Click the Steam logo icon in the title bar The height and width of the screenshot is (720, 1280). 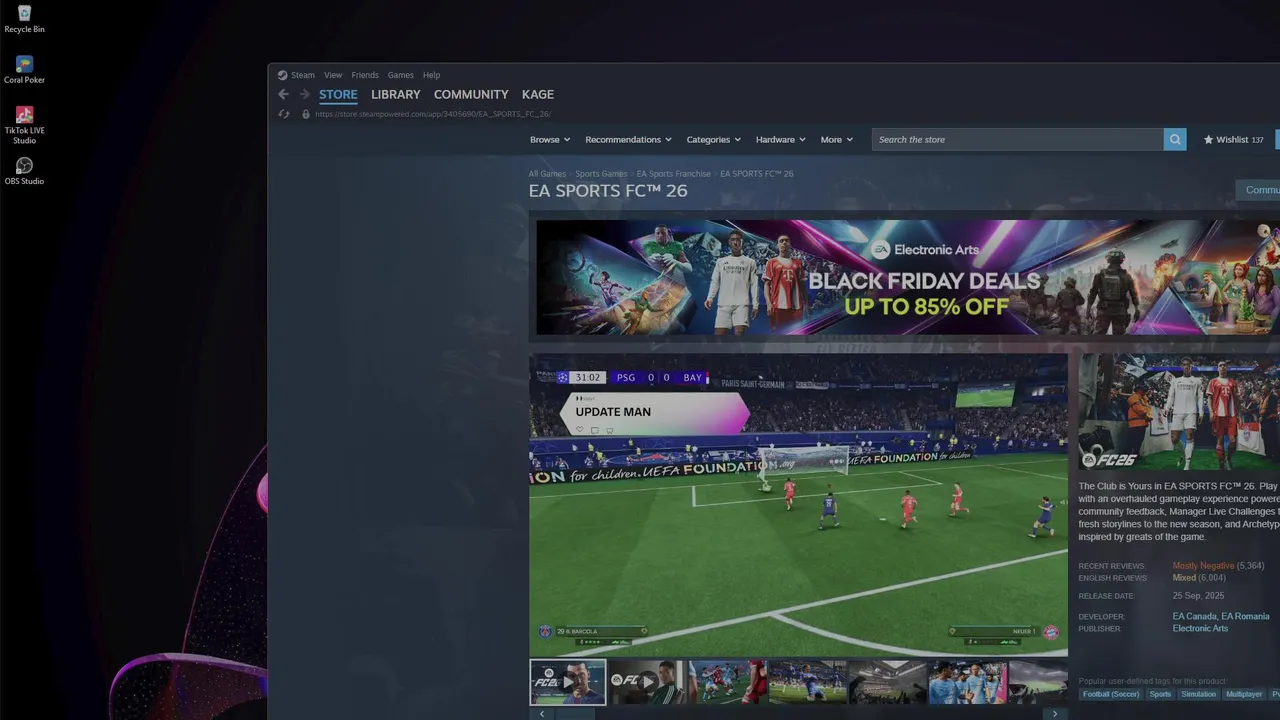coord(282,75)
